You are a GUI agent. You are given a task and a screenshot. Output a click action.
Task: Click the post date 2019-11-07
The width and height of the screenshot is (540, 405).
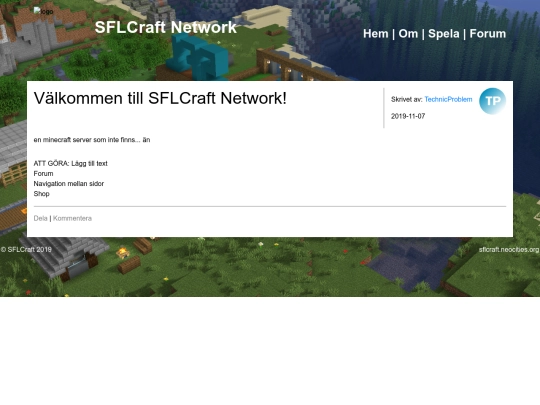point(408,116)
